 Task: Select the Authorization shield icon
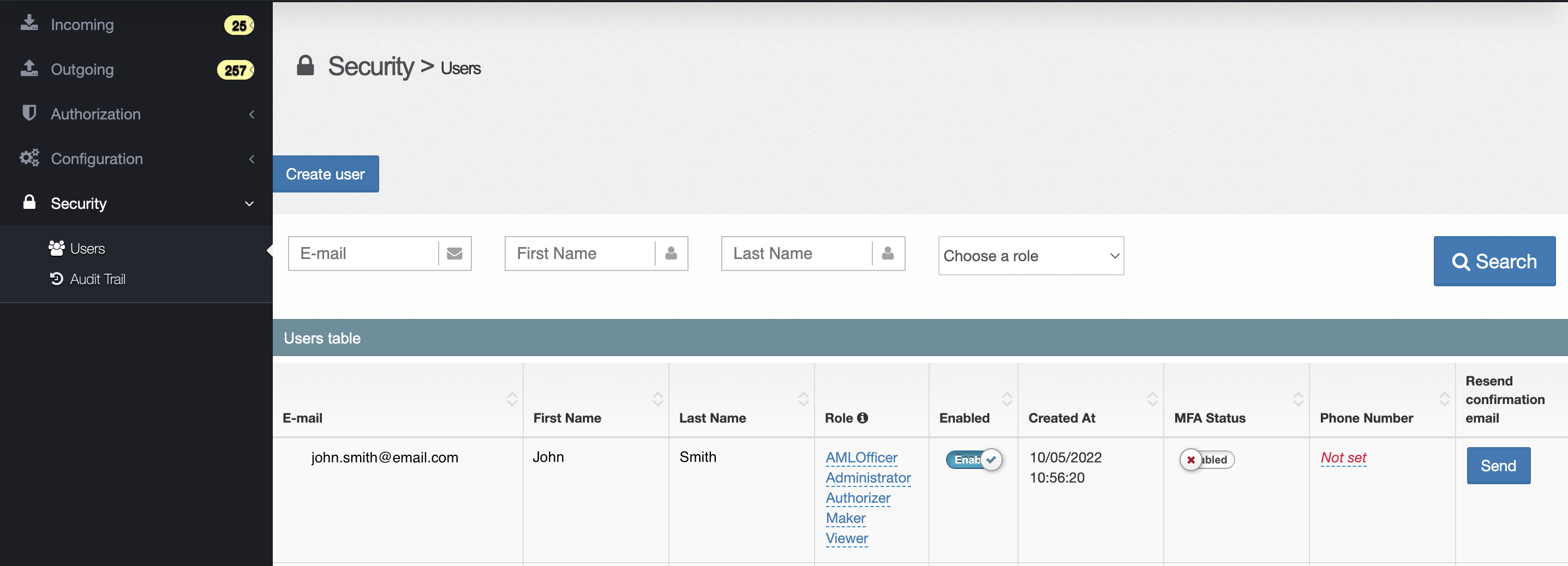pos(29,113)
